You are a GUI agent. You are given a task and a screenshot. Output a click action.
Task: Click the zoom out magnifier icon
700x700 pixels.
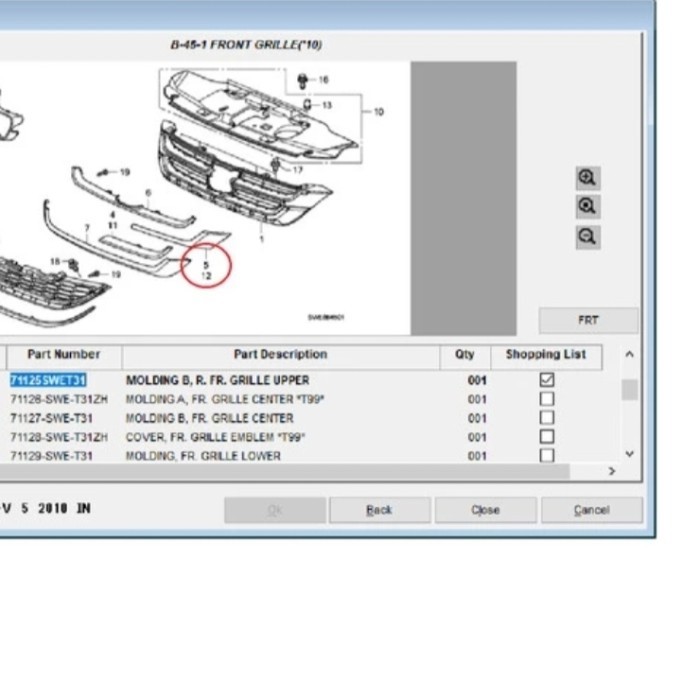(x=587, y=237)
